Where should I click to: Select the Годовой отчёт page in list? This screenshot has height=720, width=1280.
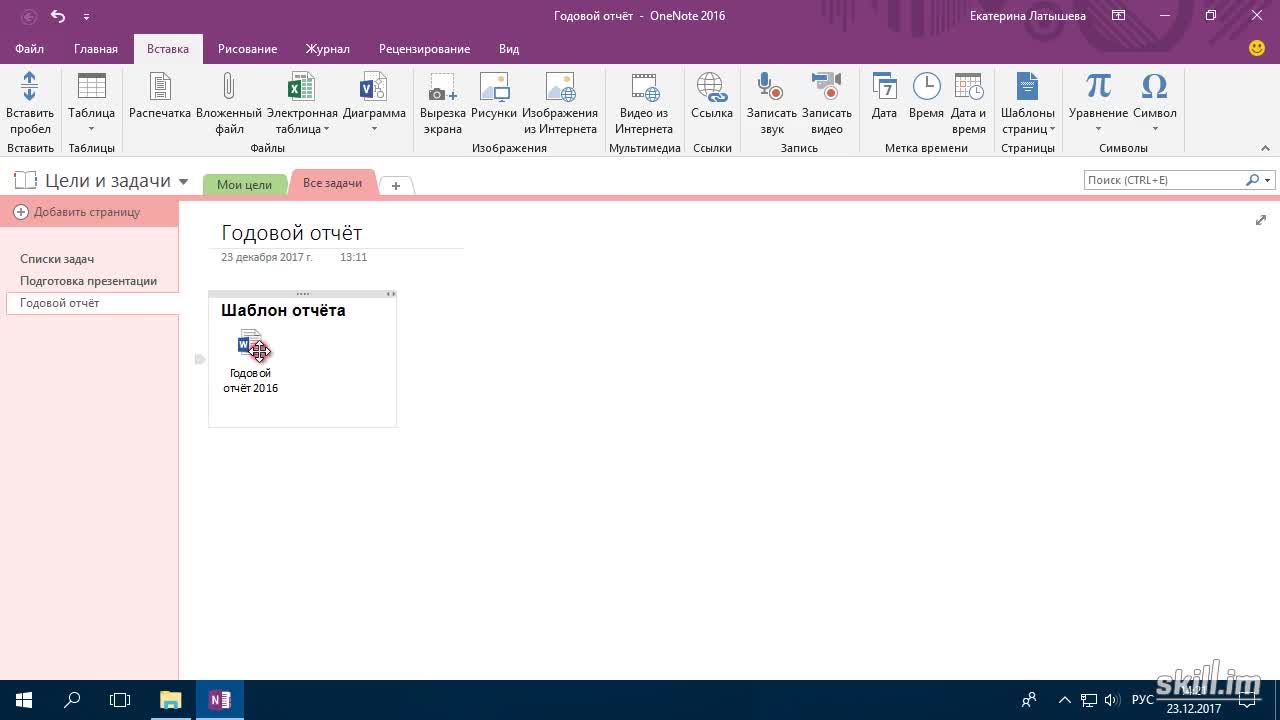coord(92,303)
